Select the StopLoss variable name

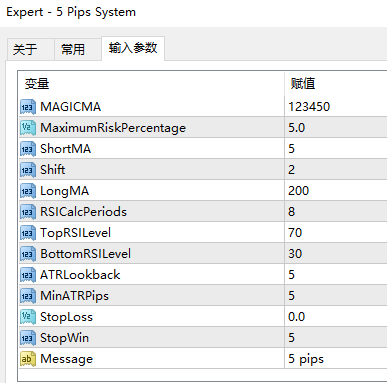tap(66, 317)
